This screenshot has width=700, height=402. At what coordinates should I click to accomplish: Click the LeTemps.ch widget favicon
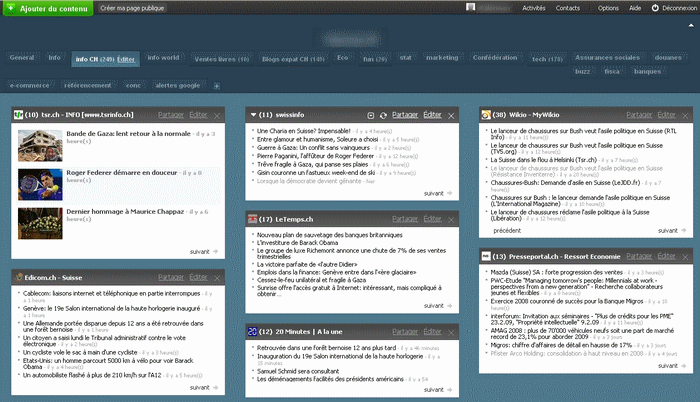pyautogui.click(x=253, y=219)
